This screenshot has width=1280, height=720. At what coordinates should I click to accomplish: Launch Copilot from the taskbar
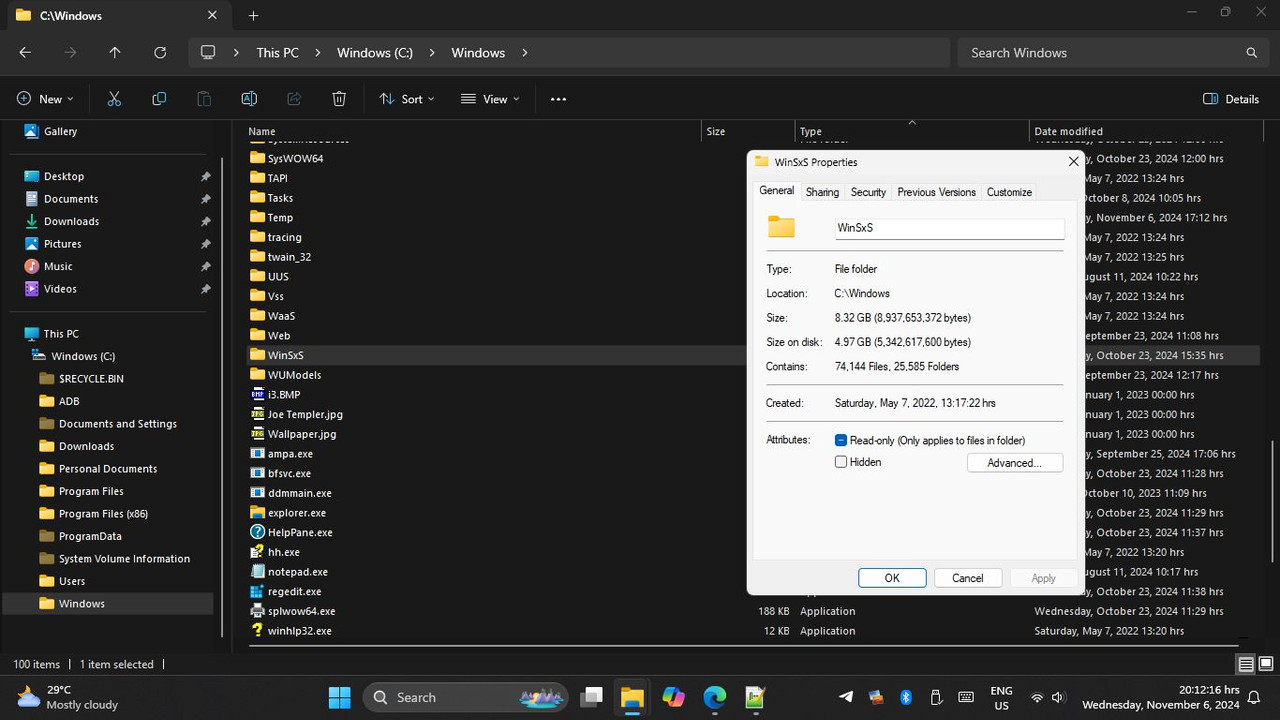(x=673, y=697)
